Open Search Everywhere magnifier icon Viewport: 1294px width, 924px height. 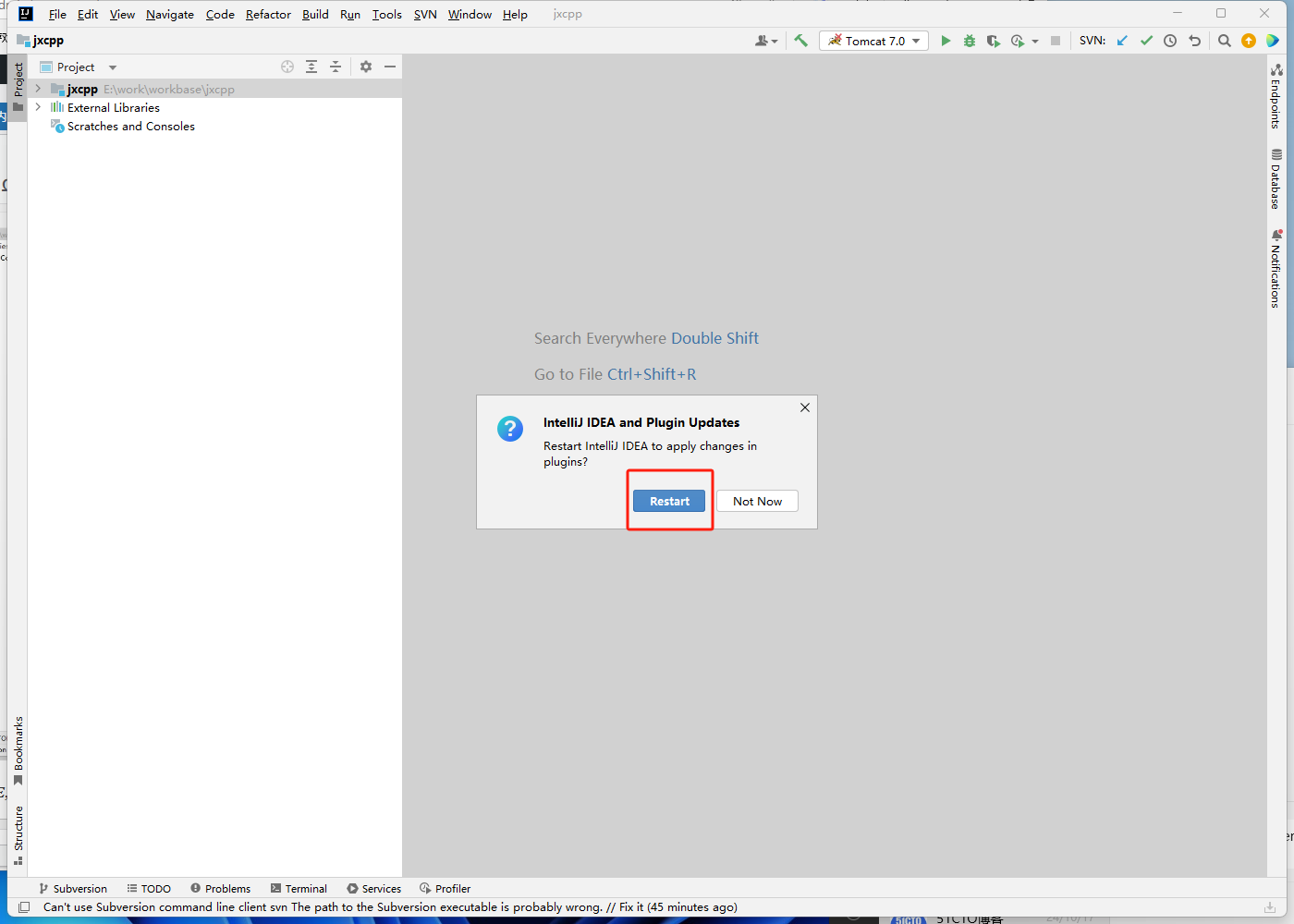1225,41
